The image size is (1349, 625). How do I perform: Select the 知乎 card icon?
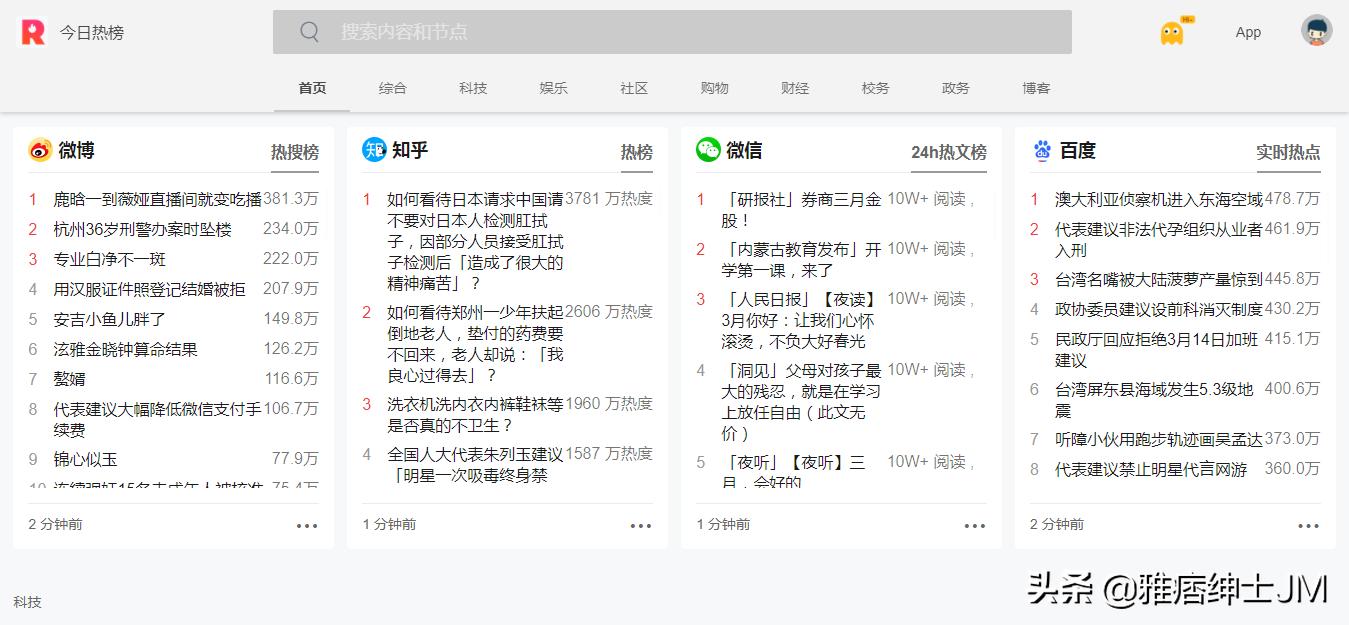coord(371,150)
